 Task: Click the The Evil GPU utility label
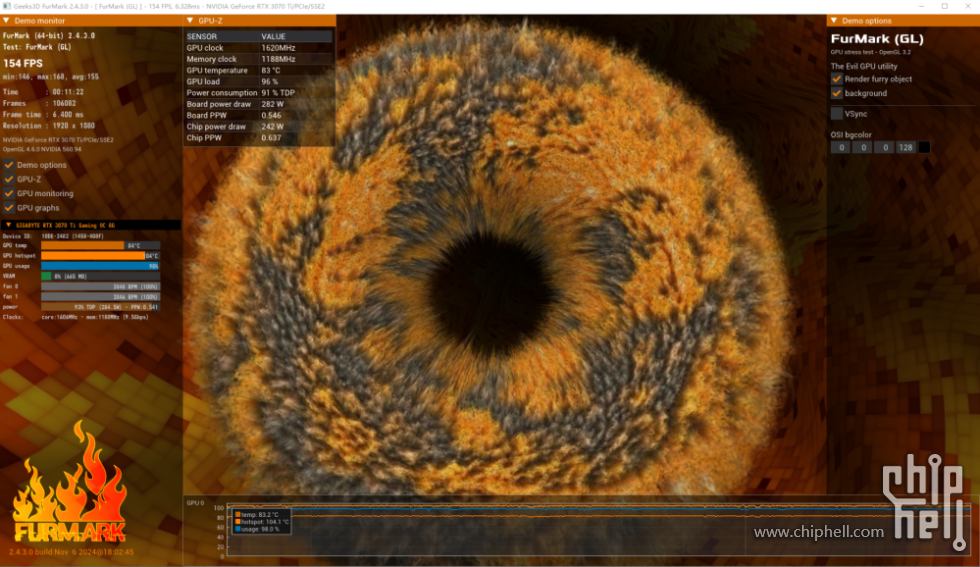[864, 66]
